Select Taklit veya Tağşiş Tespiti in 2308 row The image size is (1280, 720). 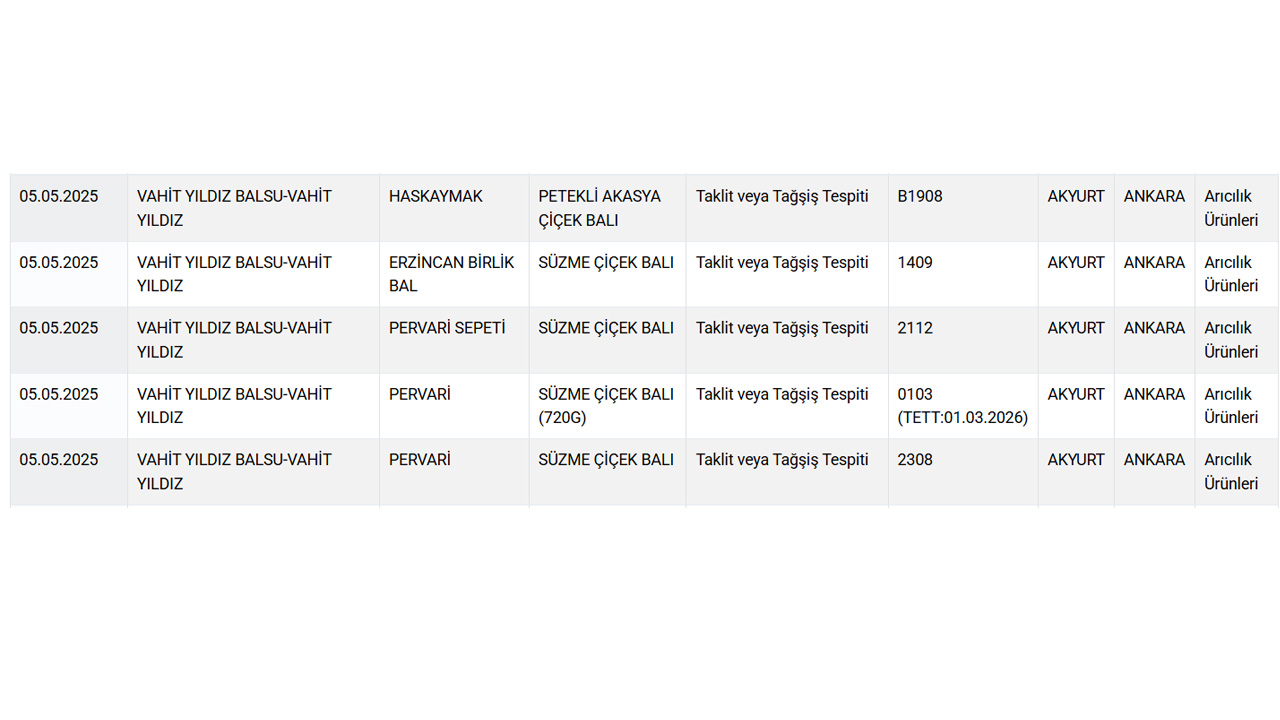tap(782, 460)
